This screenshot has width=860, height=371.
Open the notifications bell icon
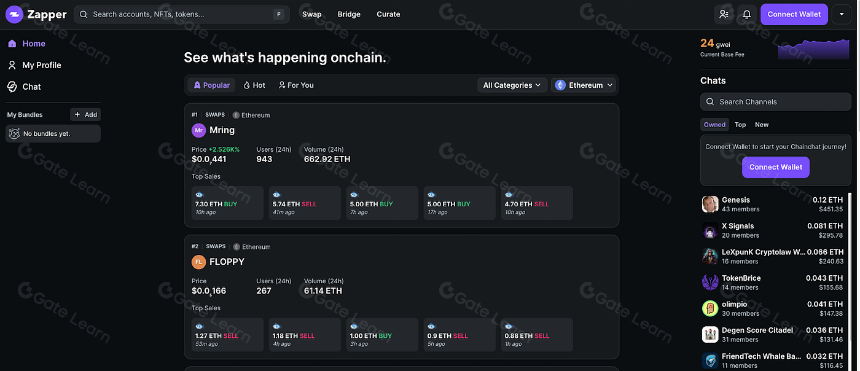746,14
